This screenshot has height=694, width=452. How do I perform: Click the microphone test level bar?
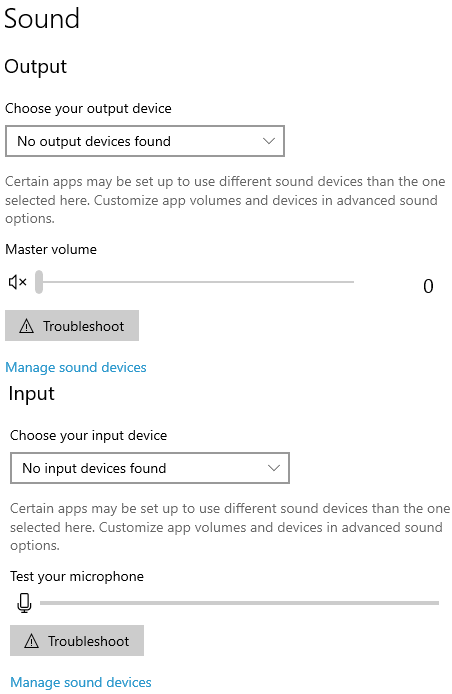coord(240,603)
